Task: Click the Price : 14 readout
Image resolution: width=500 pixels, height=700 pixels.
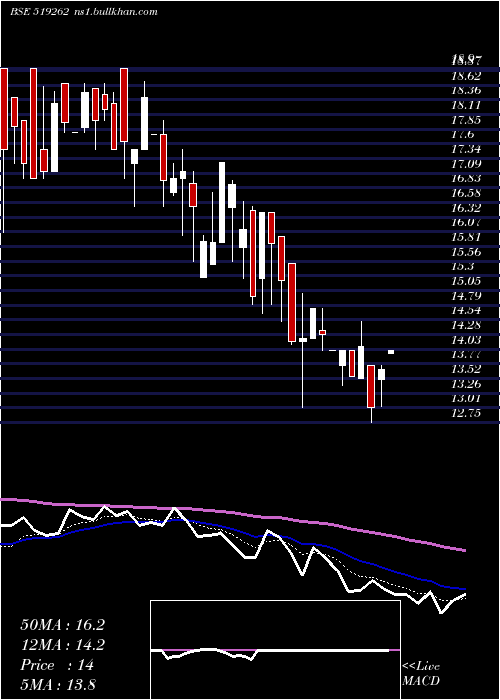Action: 58,665
